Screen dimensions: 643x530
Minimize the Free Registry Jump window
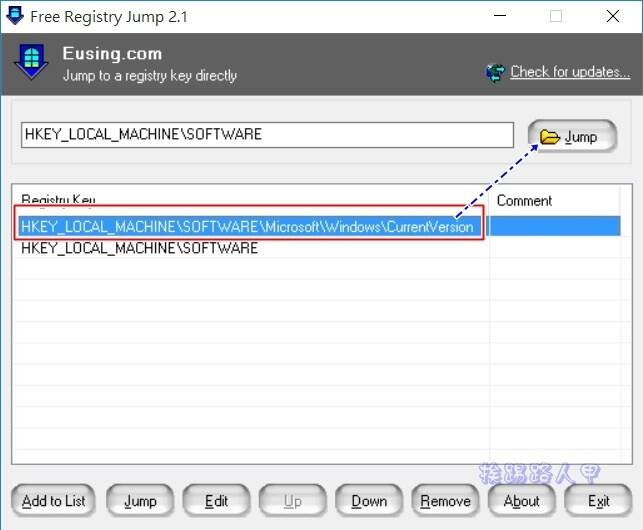(x=500, y=16)
